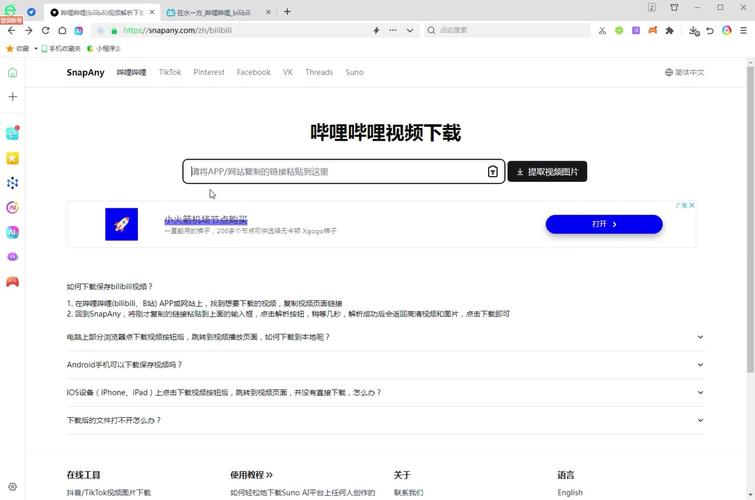
Task: Open the sidebar home icon
Action: tap(12, 73)
